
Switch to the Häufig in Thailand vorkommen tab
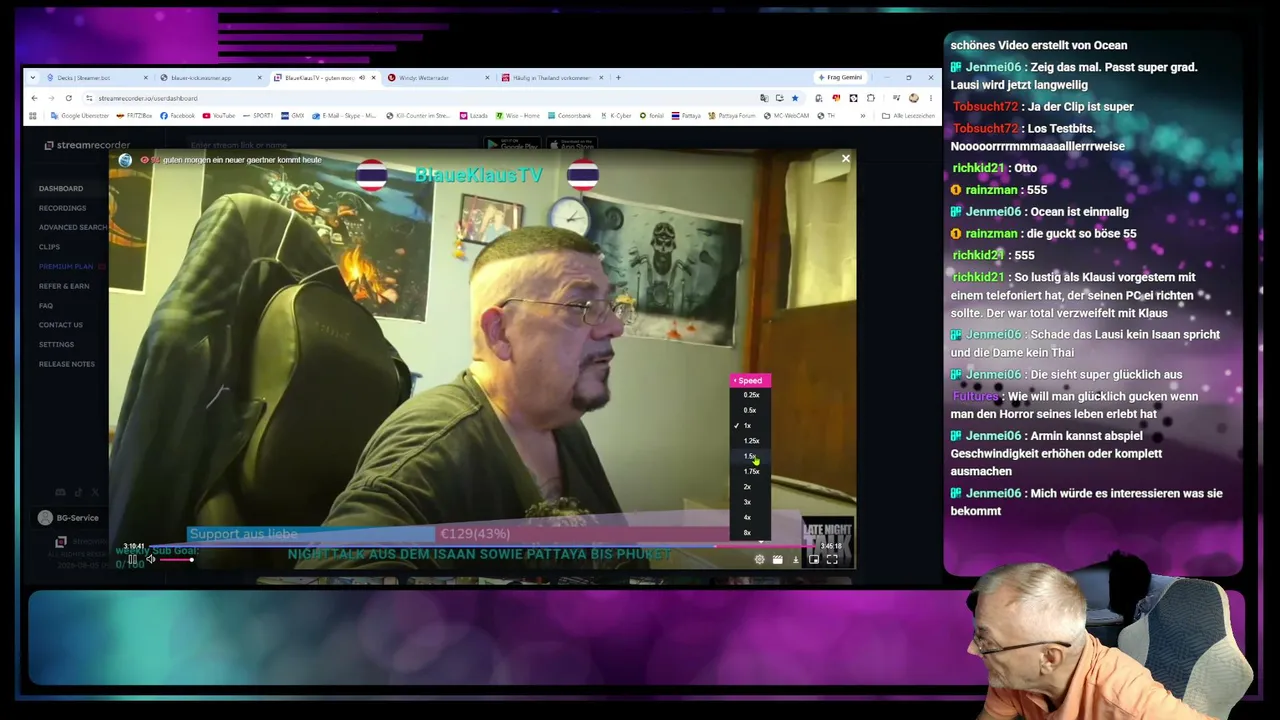pos(553,78)
